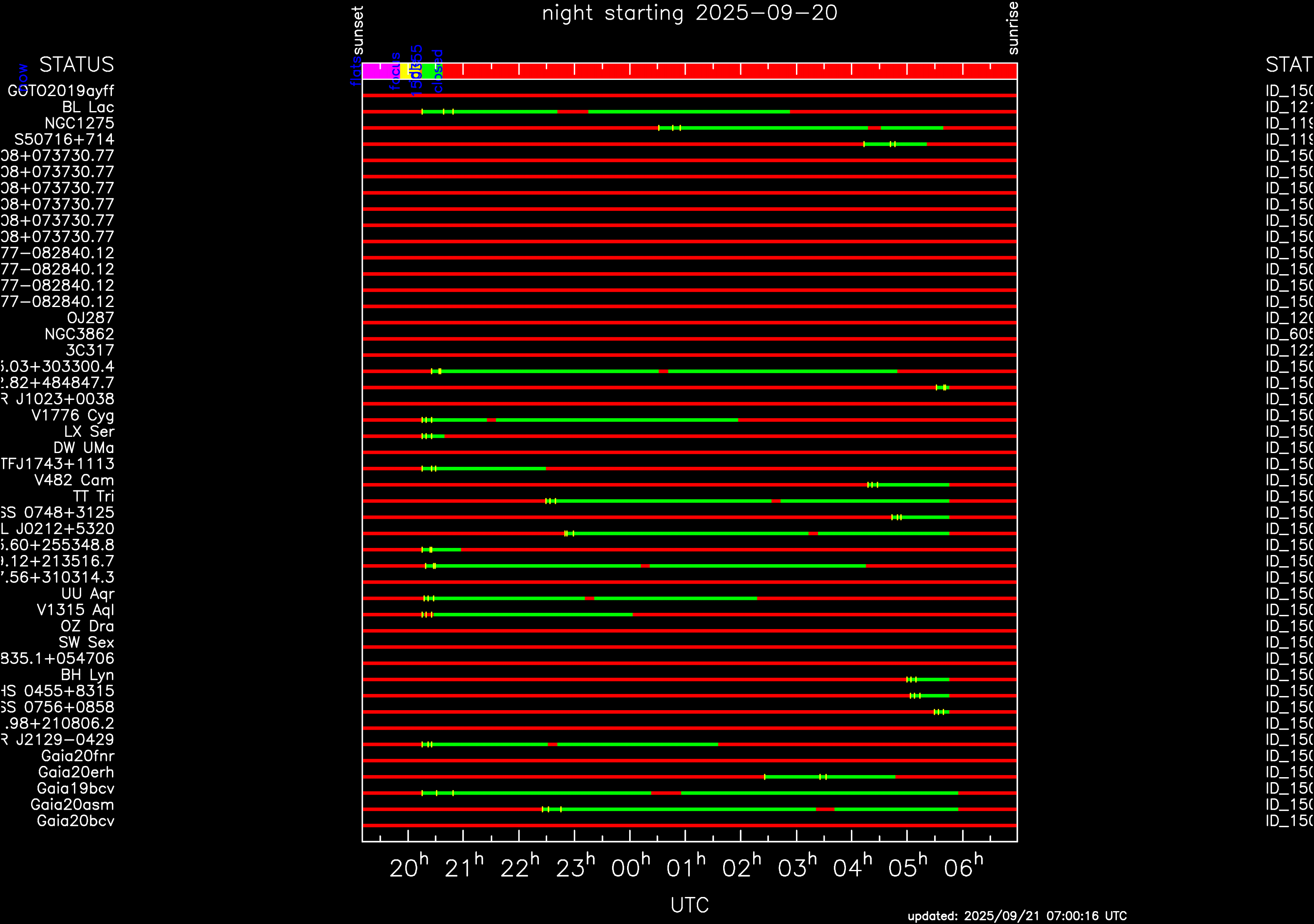This screenshot has height=924, width=1314.
Task: Click yellow tick markers on Gaia20erh row
Action: [823, 777]
